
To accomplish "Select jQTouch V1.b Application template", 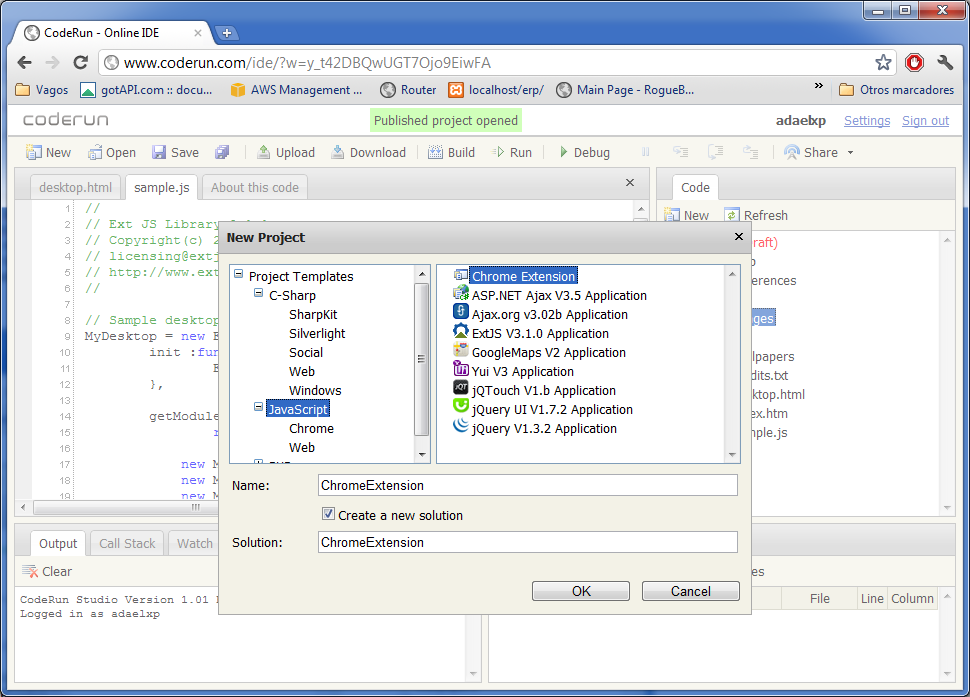I will point(544,391).
